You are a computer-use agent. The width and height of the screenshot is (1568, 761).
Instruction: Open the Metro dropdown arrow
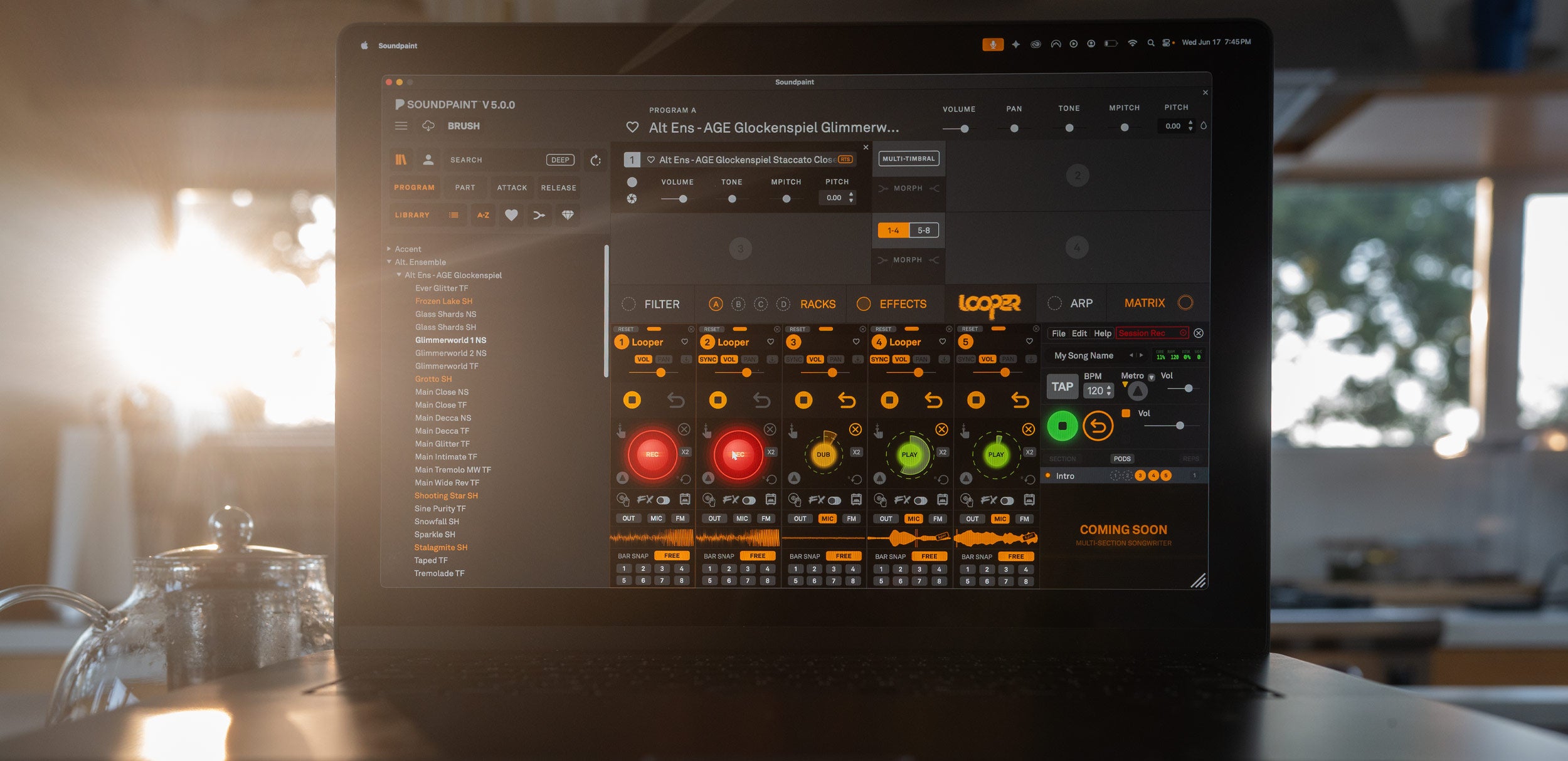[1152, 377]
